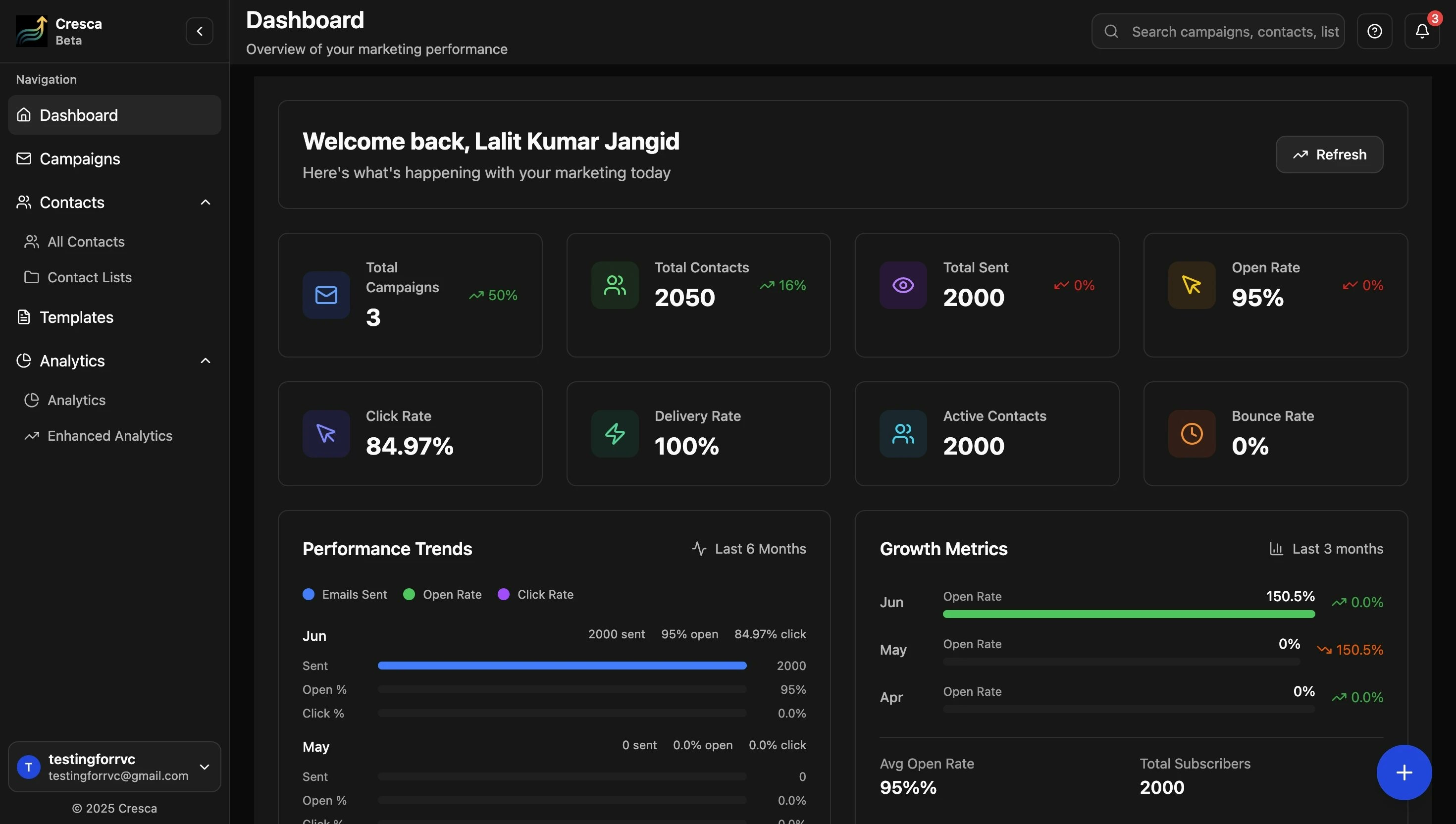Click the Total Sent eye icon
Image resolution: width=1456 pixels, height=824 pixels.
[x=903, y=285]
